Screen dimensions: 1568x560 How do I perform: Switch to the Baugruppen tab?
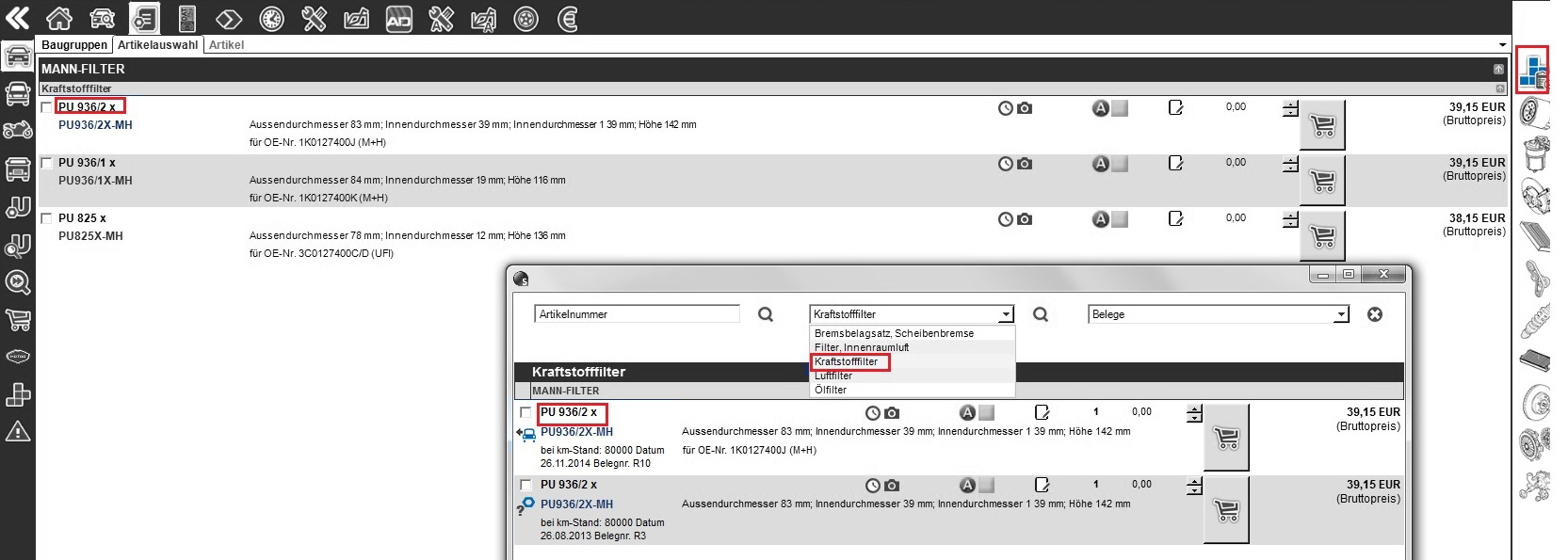(x=74, y=44)
